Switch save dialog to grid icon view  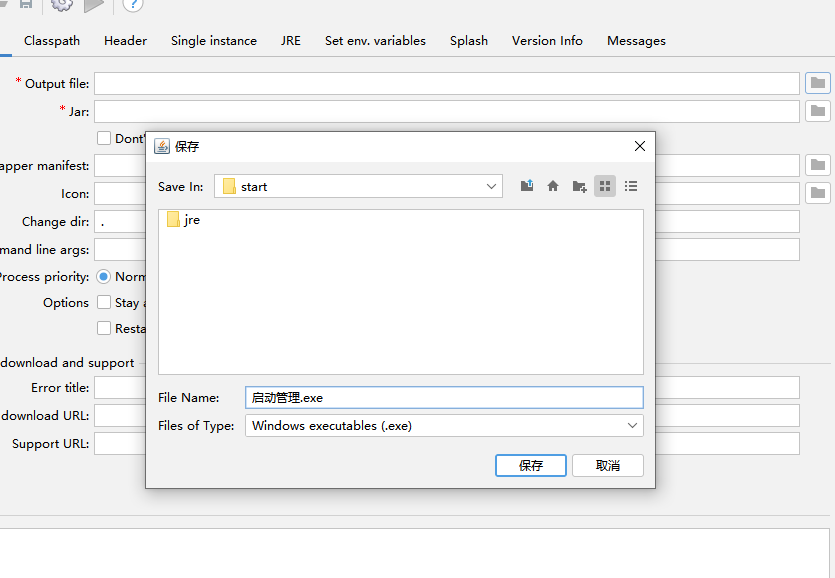(605, 186)
